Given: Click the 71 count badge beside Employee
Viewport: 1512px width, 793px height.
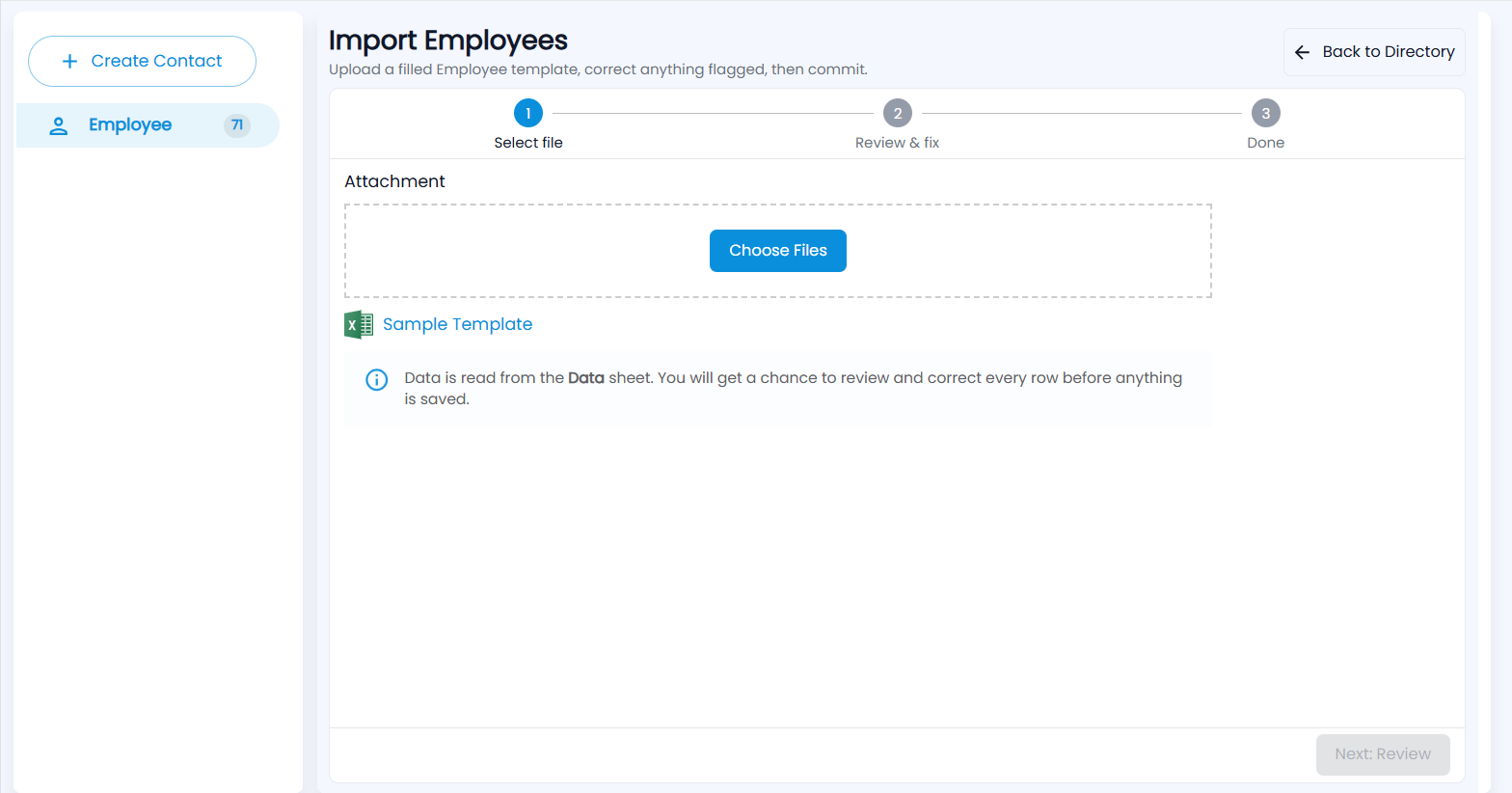Looking at the screenshot, I should pos(237,125).
